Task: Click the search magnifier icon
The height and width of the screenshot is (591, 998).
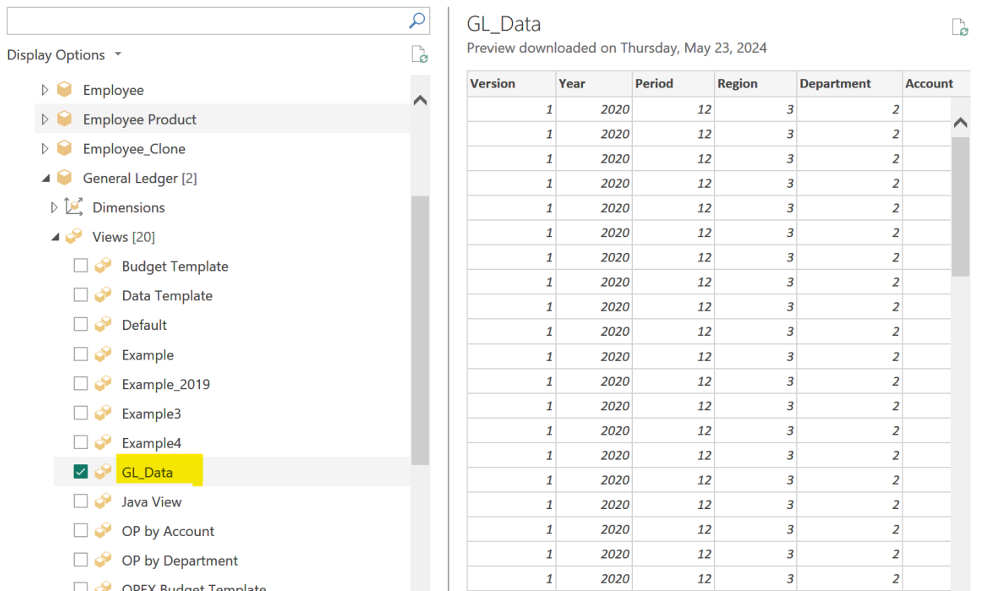Action: [x=417, y=21]
